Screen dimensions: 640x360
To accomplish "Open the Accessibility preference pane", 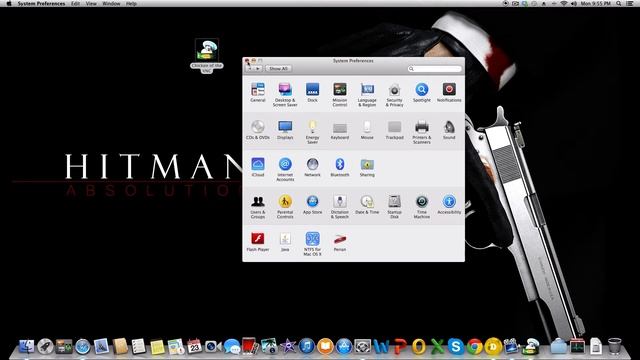I will 449,204.
